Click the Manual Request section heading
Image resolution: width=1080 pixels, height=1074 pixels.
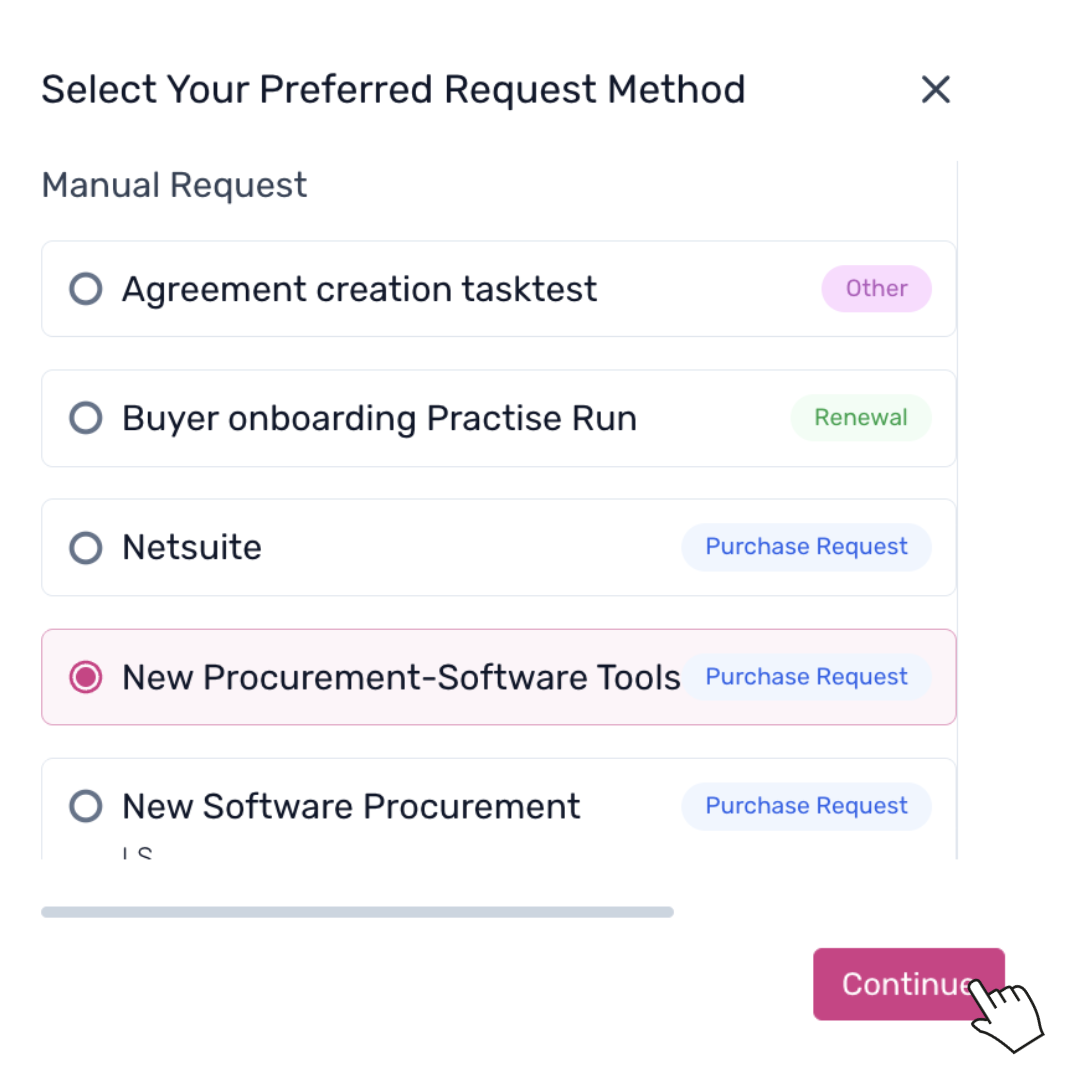(174, 185)
